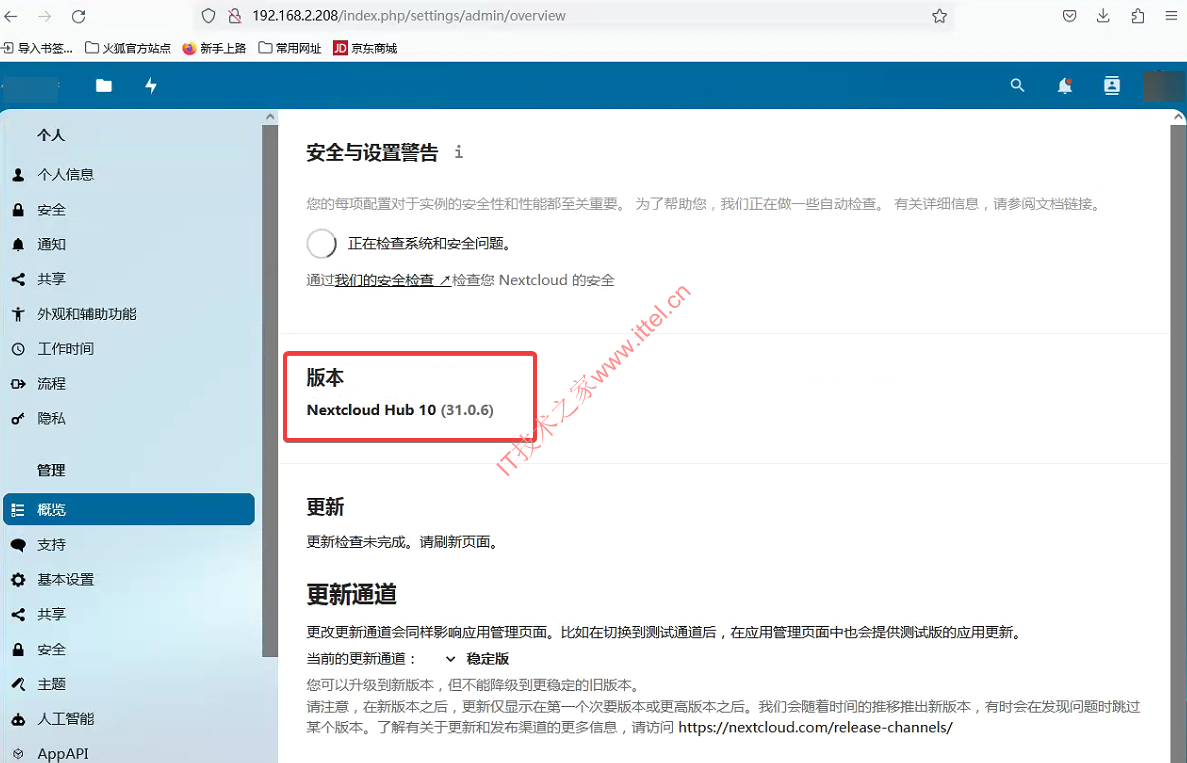Open 主题 settings in the sidebar
This screenshot has height=763, width=1187.
(129, 684)
